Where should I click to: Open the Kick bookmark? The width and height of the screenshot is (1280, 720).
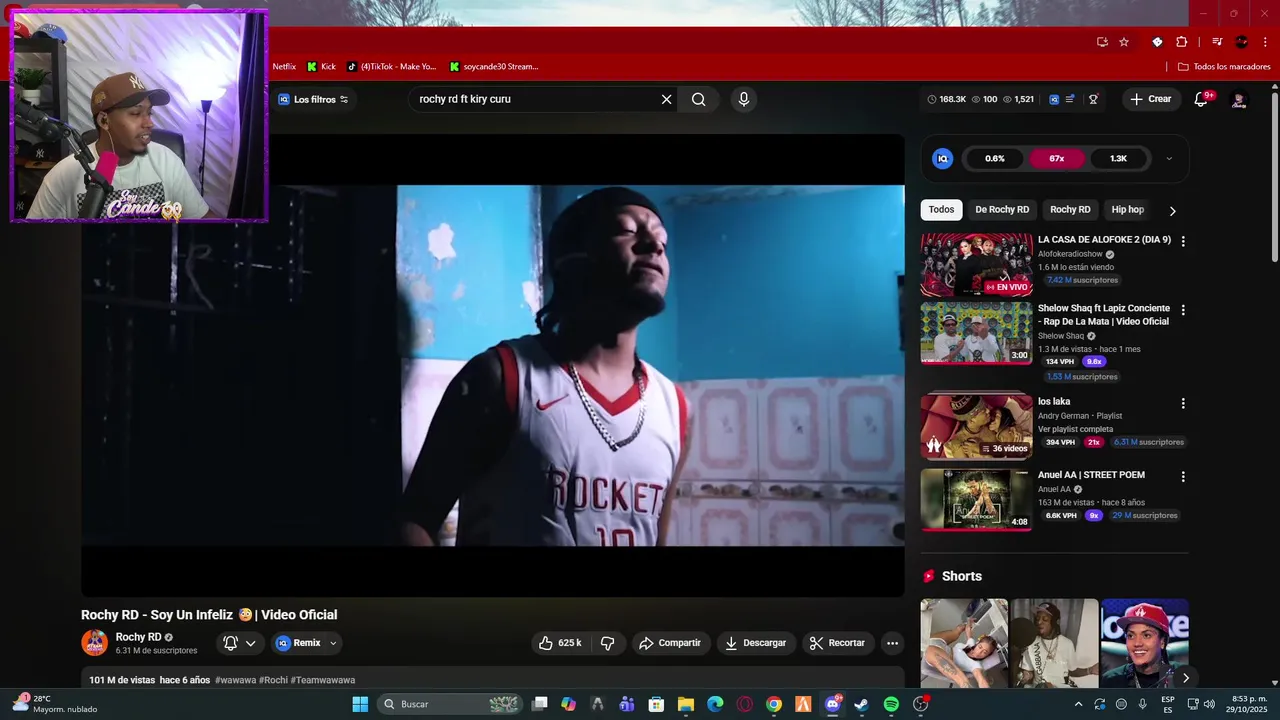[x=321, y=66]
